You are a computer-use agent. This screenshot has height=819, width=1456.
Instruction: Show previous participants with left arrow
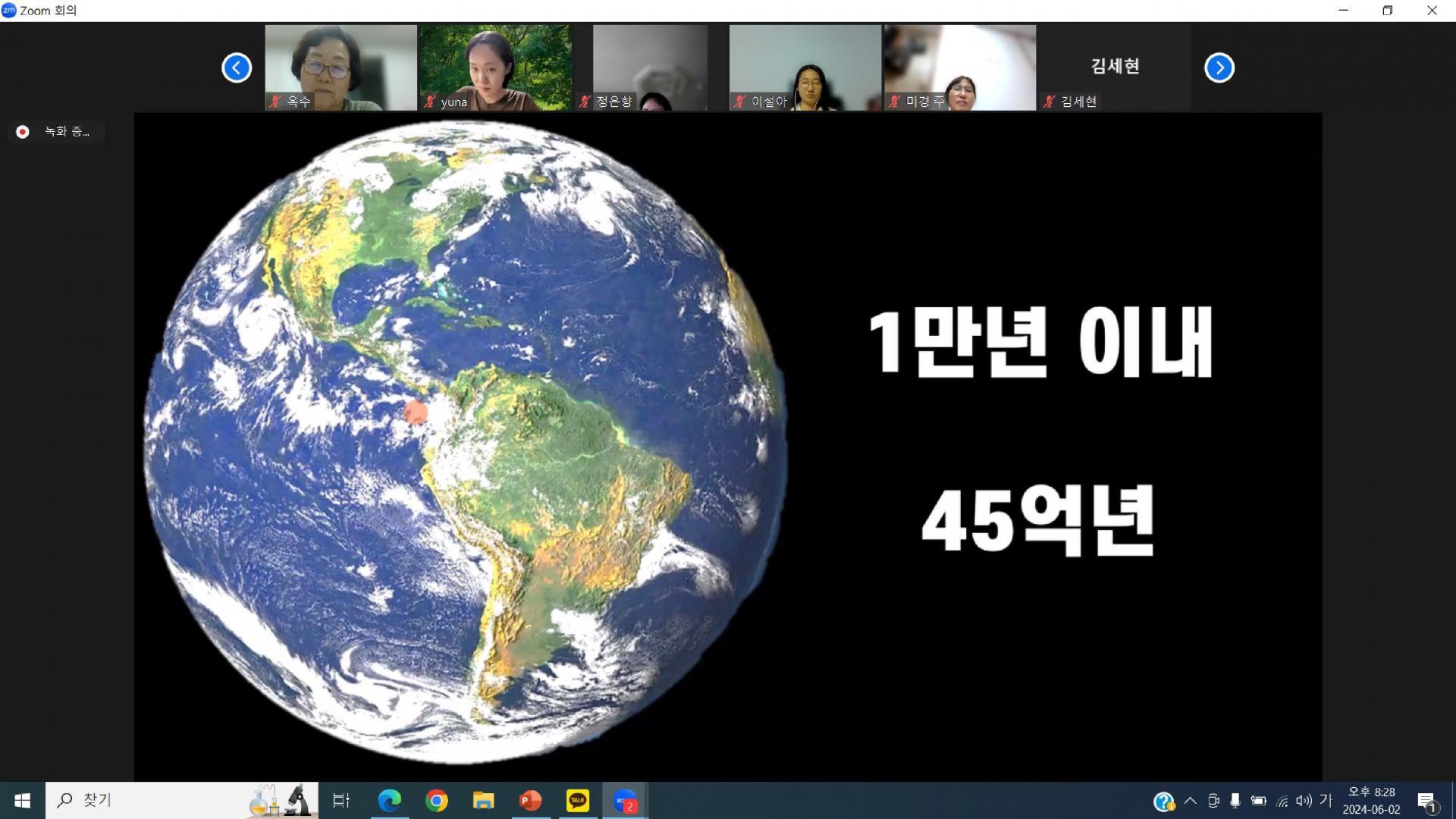pyautogui.click(x=237, y=67)
